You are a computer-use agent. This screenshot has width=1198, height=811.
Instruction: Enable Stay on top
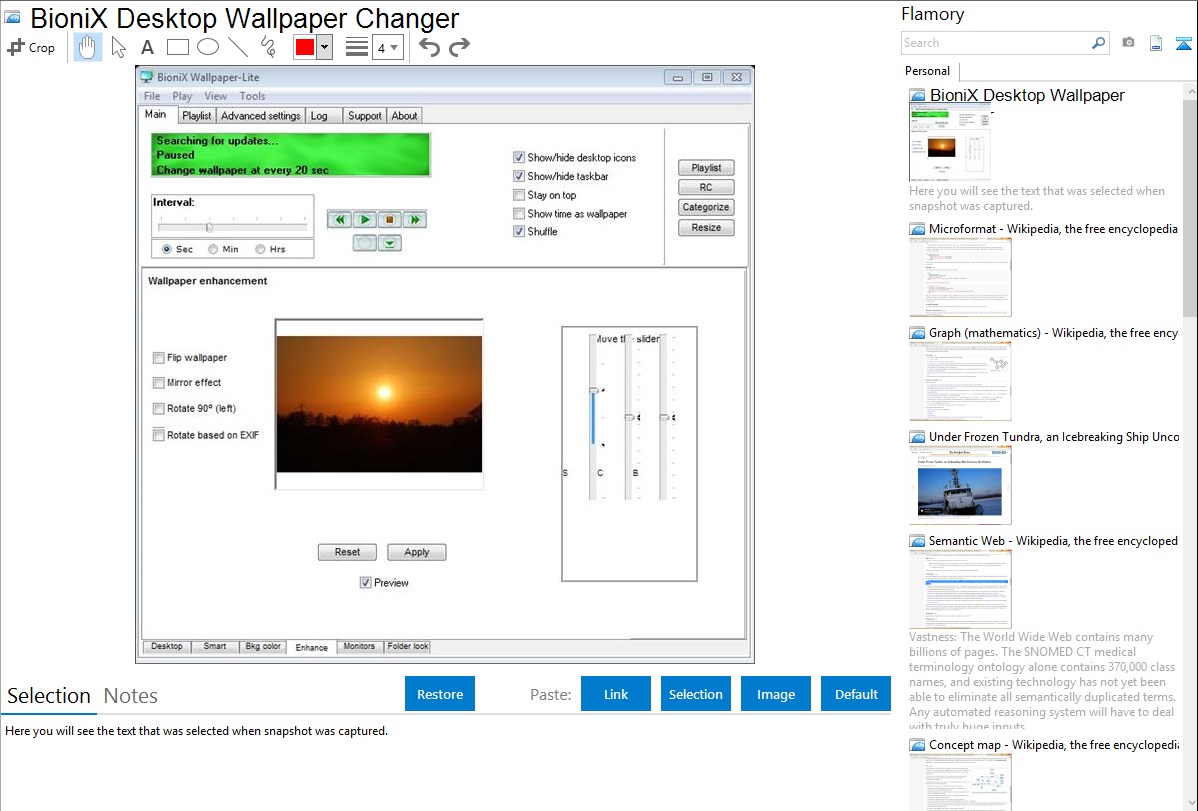[x=519, y=195]
